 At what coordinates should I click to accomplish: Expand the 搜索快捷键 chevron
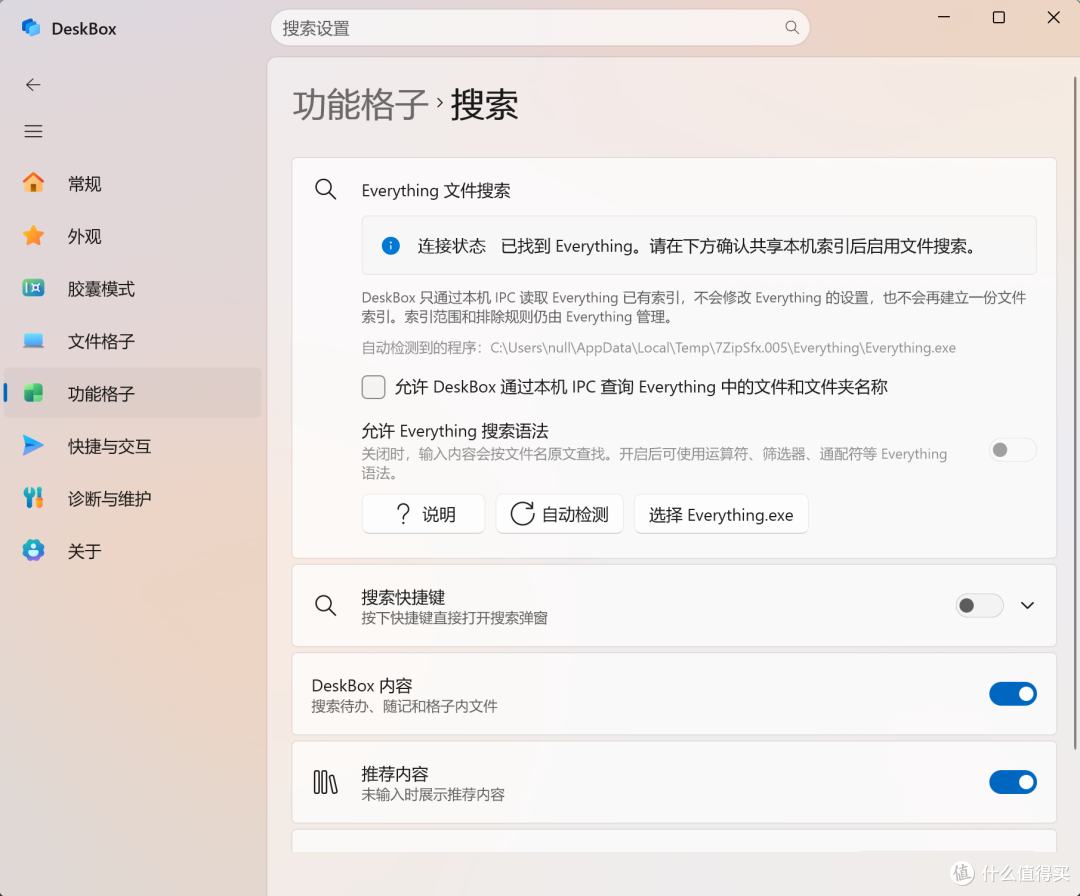click(1027, 605)
